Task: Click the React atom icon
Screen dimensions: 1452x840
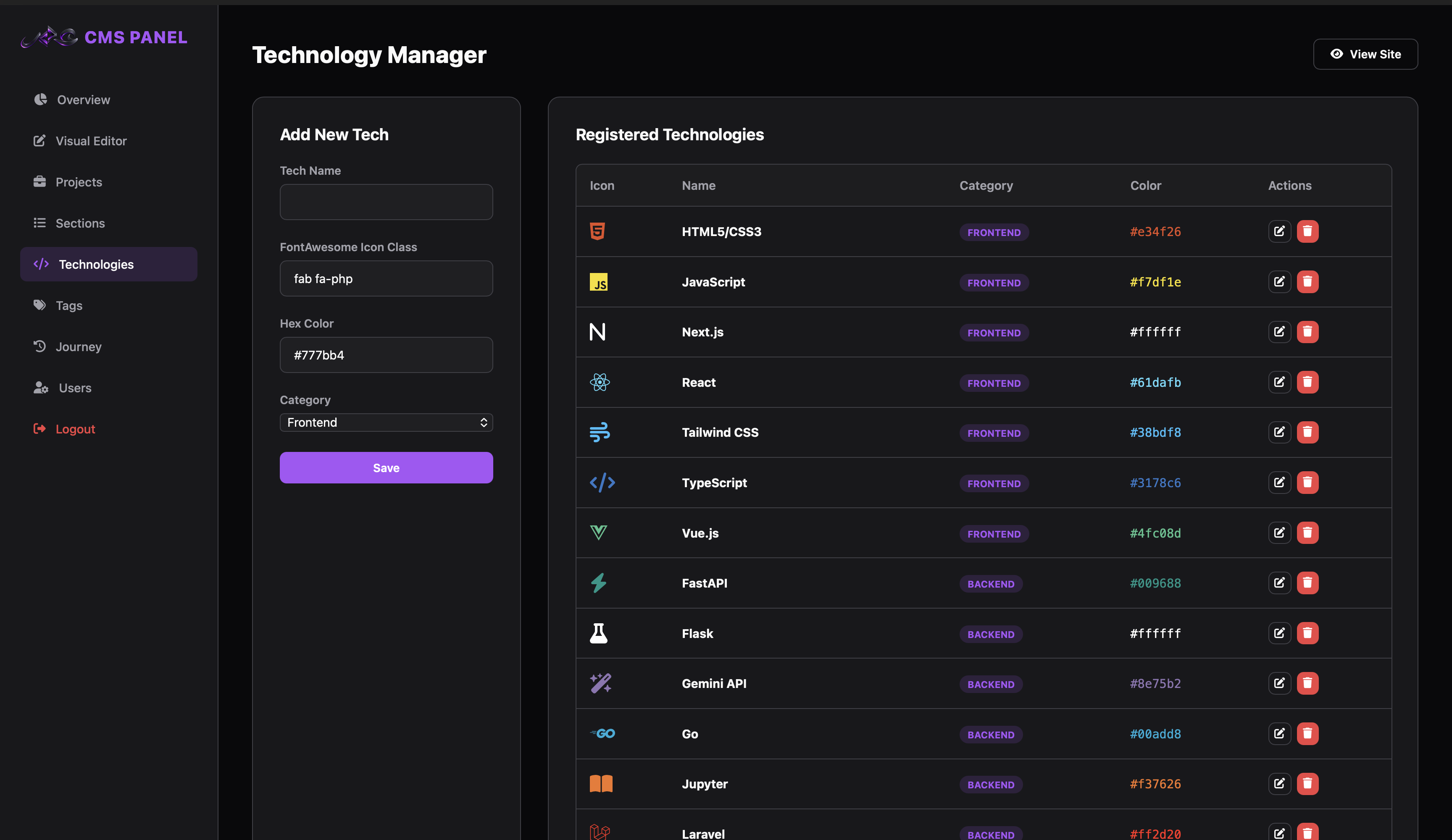Action: click(599, 382)
